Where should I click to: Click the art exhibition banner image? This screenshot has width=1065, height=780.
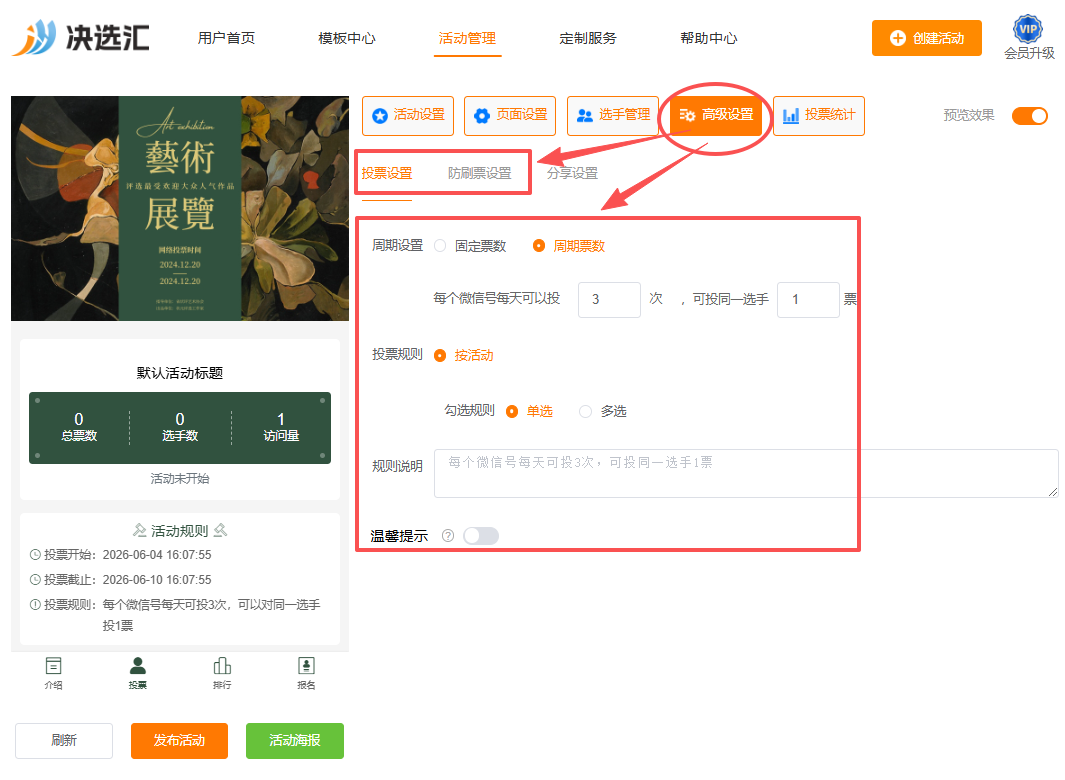coord(180,208)
